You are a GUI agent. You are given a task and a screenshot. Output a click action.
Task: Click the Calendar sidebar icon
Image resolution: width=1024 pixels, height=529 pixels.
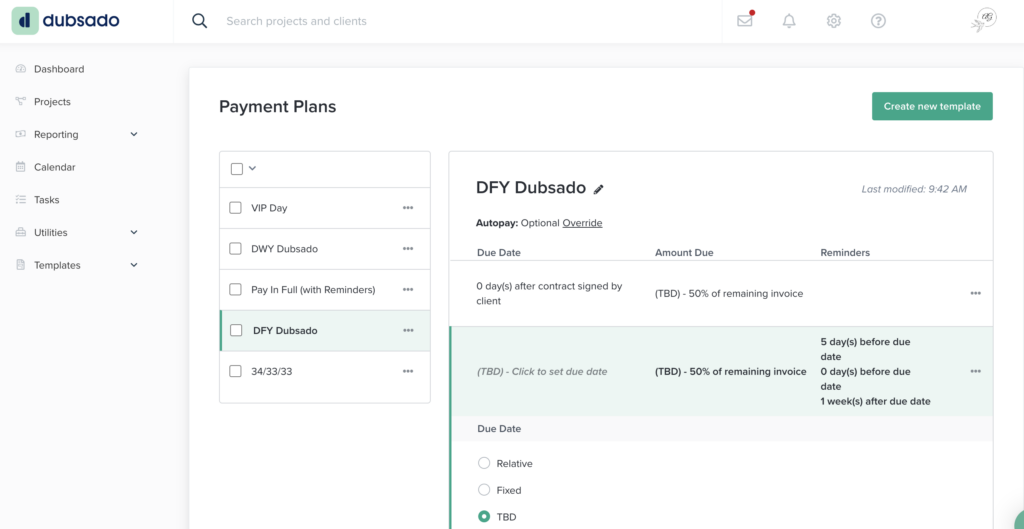click(20, 167)
